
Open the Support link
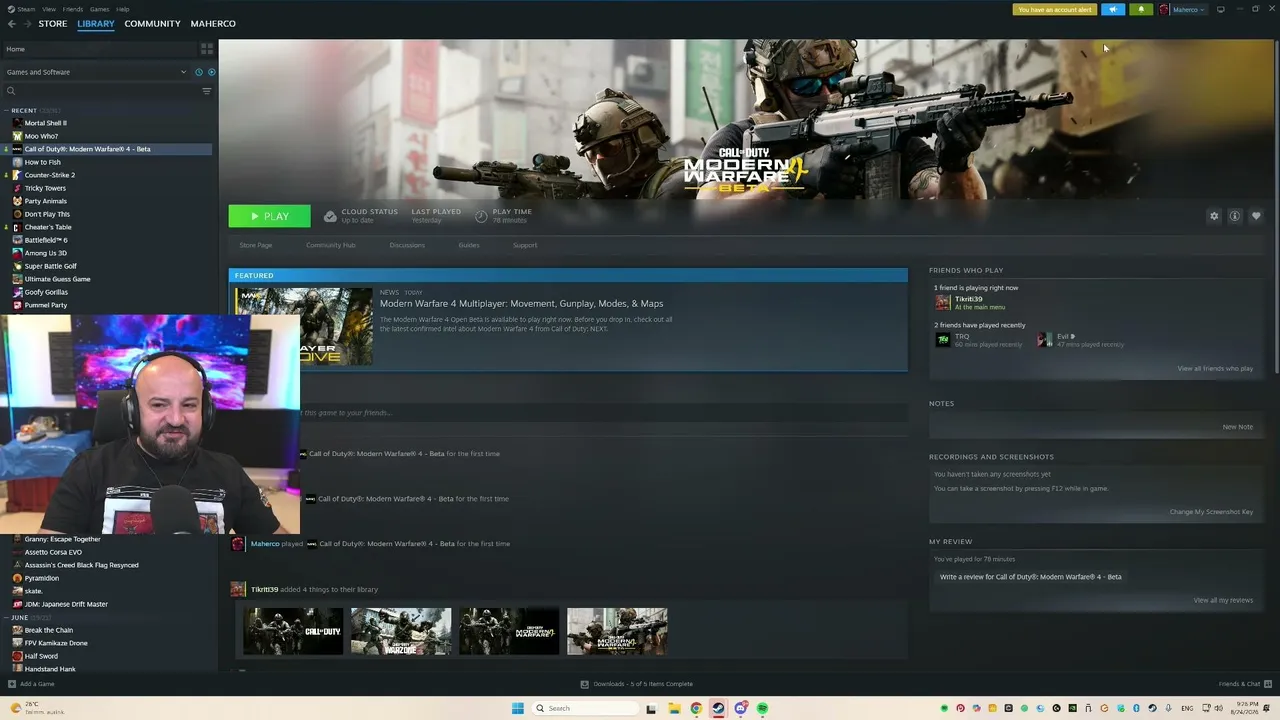coord(525,245)
